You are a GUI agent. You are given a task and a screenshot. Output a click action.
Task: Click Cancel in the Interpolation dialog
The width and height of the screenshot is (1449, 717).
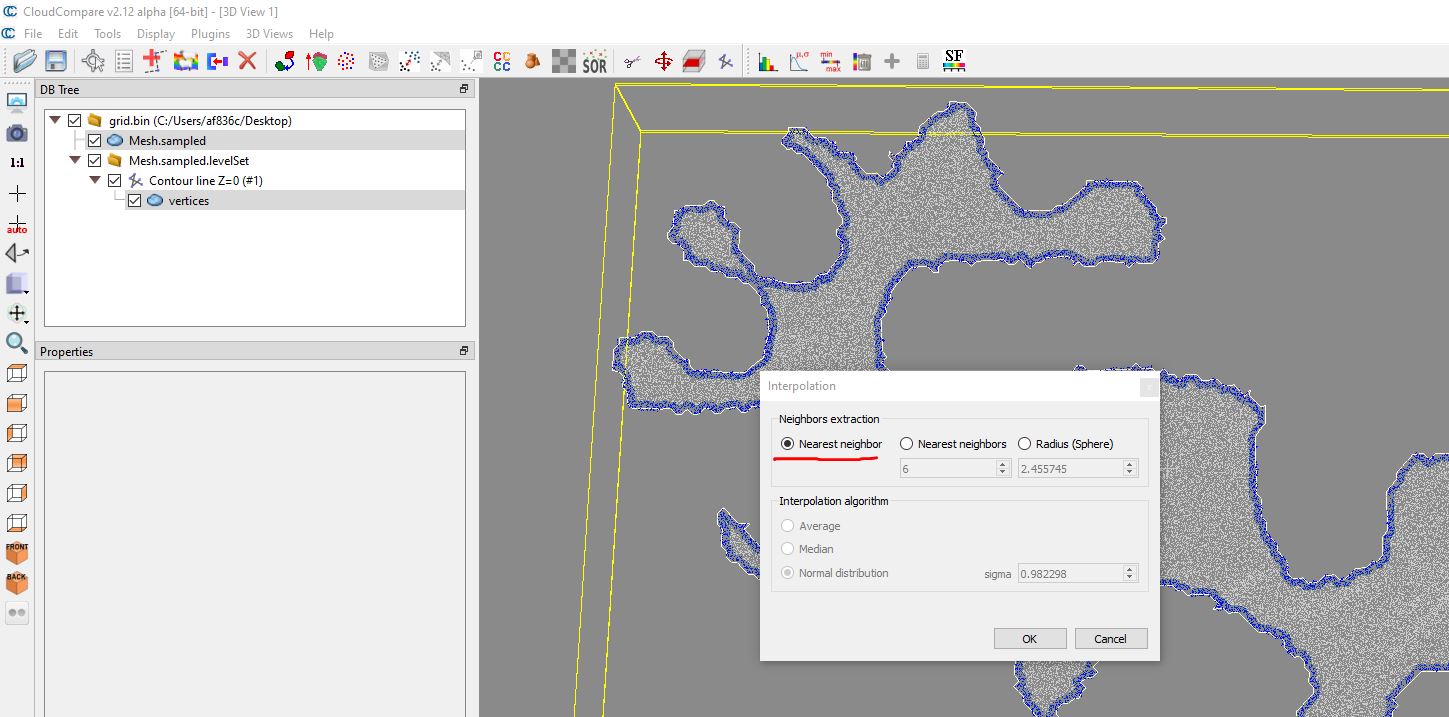coord(1110,639)
